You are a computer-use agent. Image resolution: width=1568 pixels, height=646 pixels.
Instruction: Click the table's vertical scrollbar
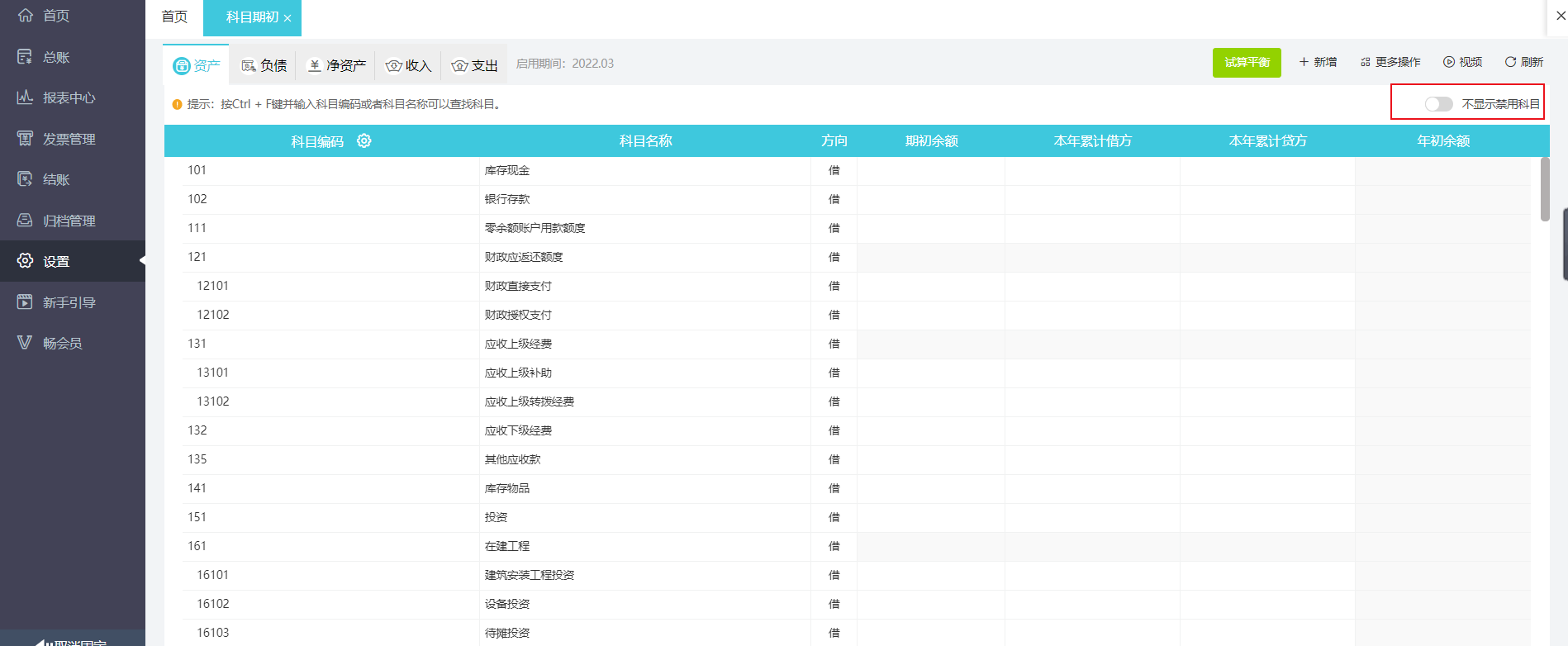1545,190
